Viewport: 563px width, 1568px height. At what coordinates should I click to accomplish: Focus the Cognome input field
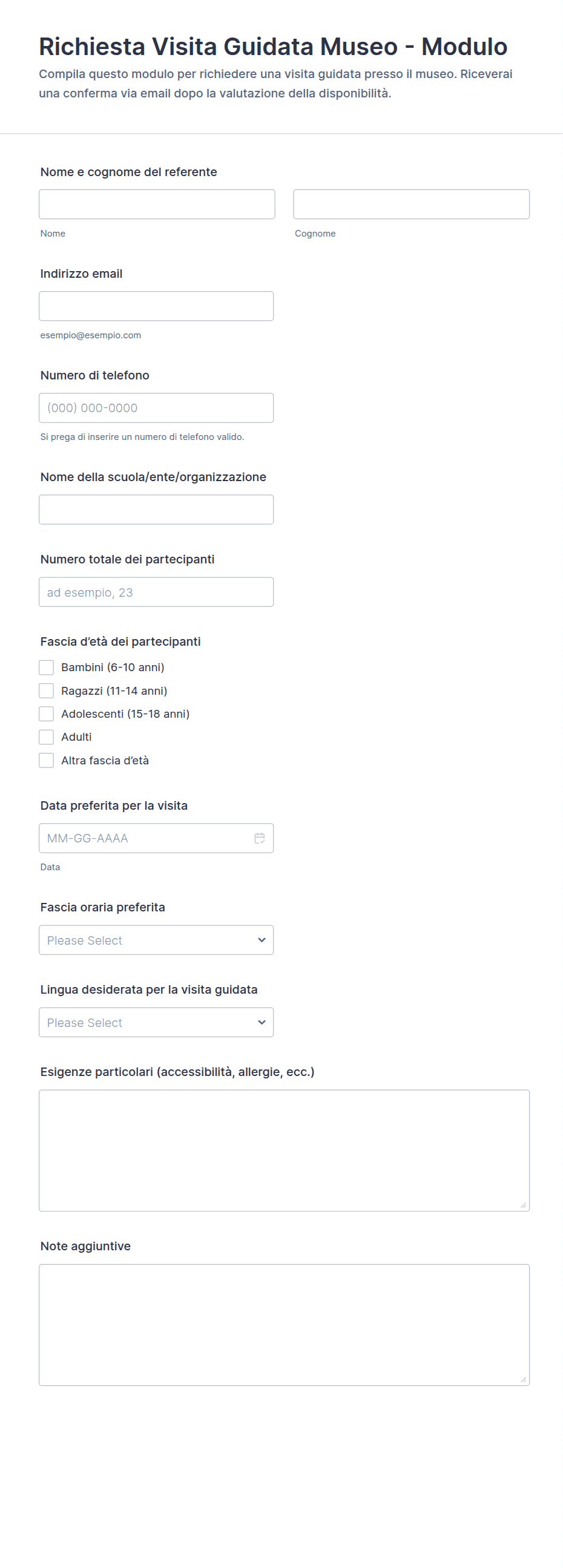pyautogui.click(x=411, y=204)
